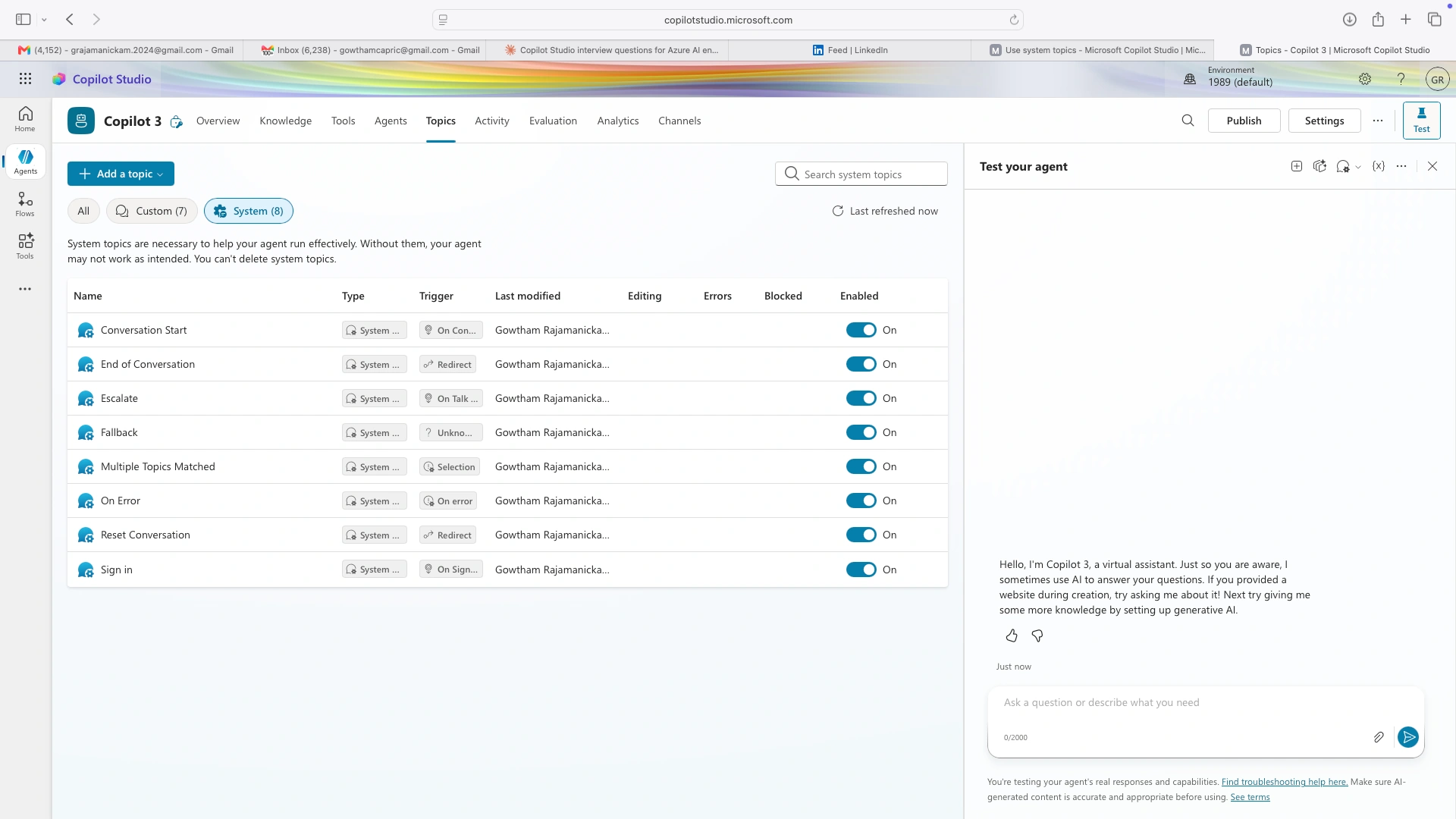Image resolution: width=1456 pixels, height=819 pixels.
Task: Open the Microsoft app launcher waffle
Action: (25, 79)
